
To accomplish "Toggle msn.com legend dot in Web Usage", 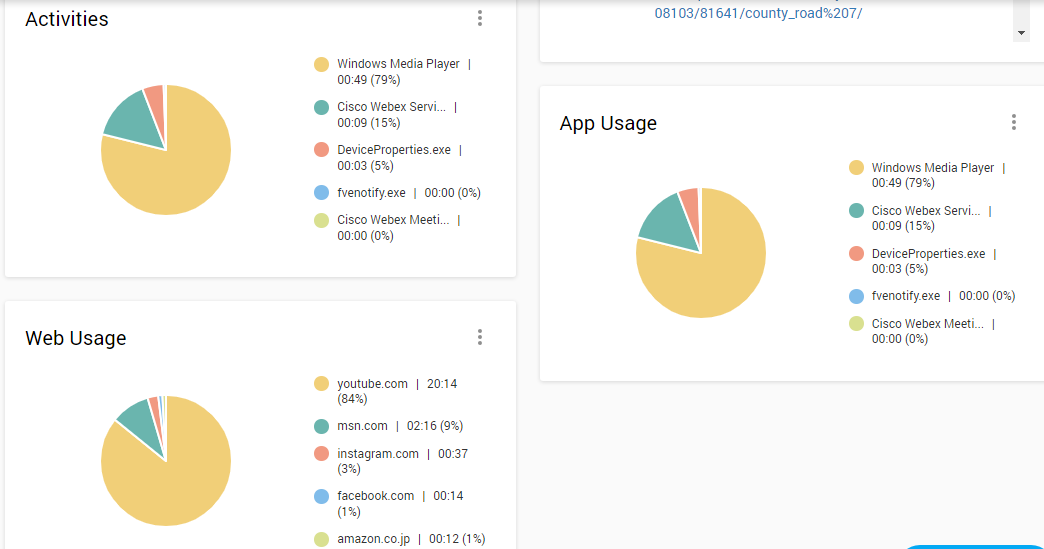I will [x=322, y=426].
